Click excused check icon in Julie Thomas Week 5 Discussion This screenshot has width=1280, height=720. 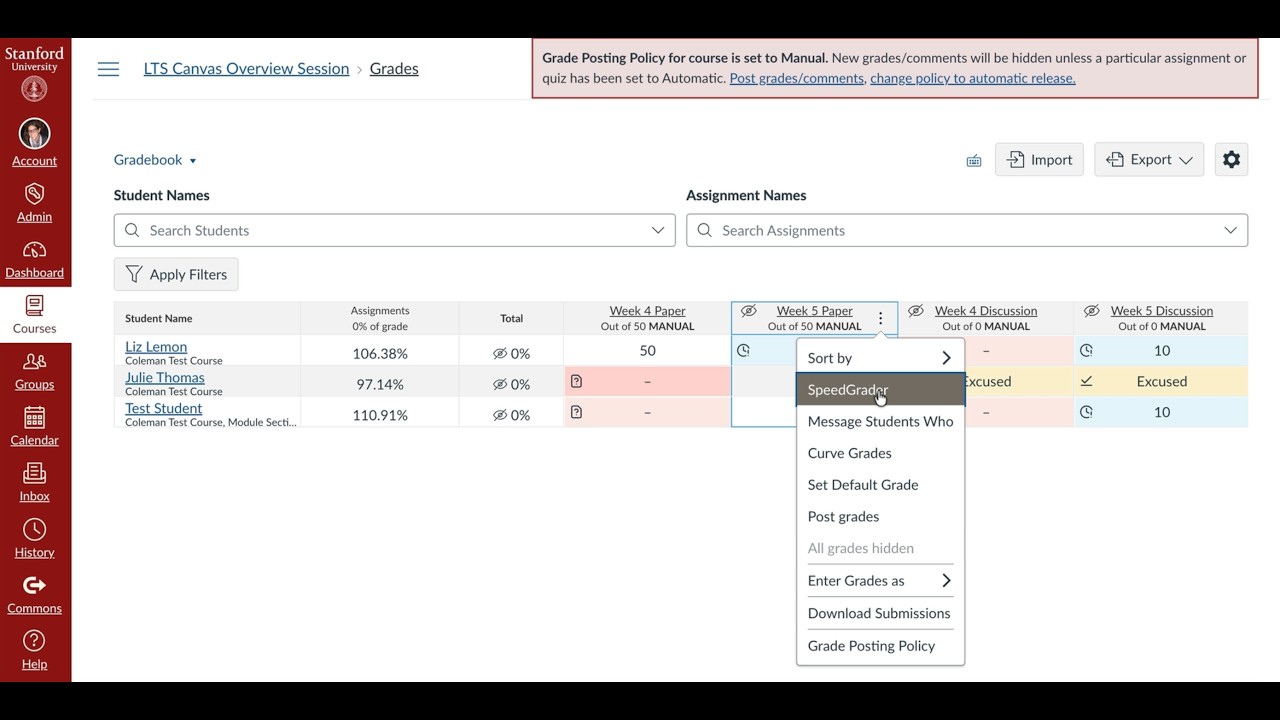[x=1086, y=381]
